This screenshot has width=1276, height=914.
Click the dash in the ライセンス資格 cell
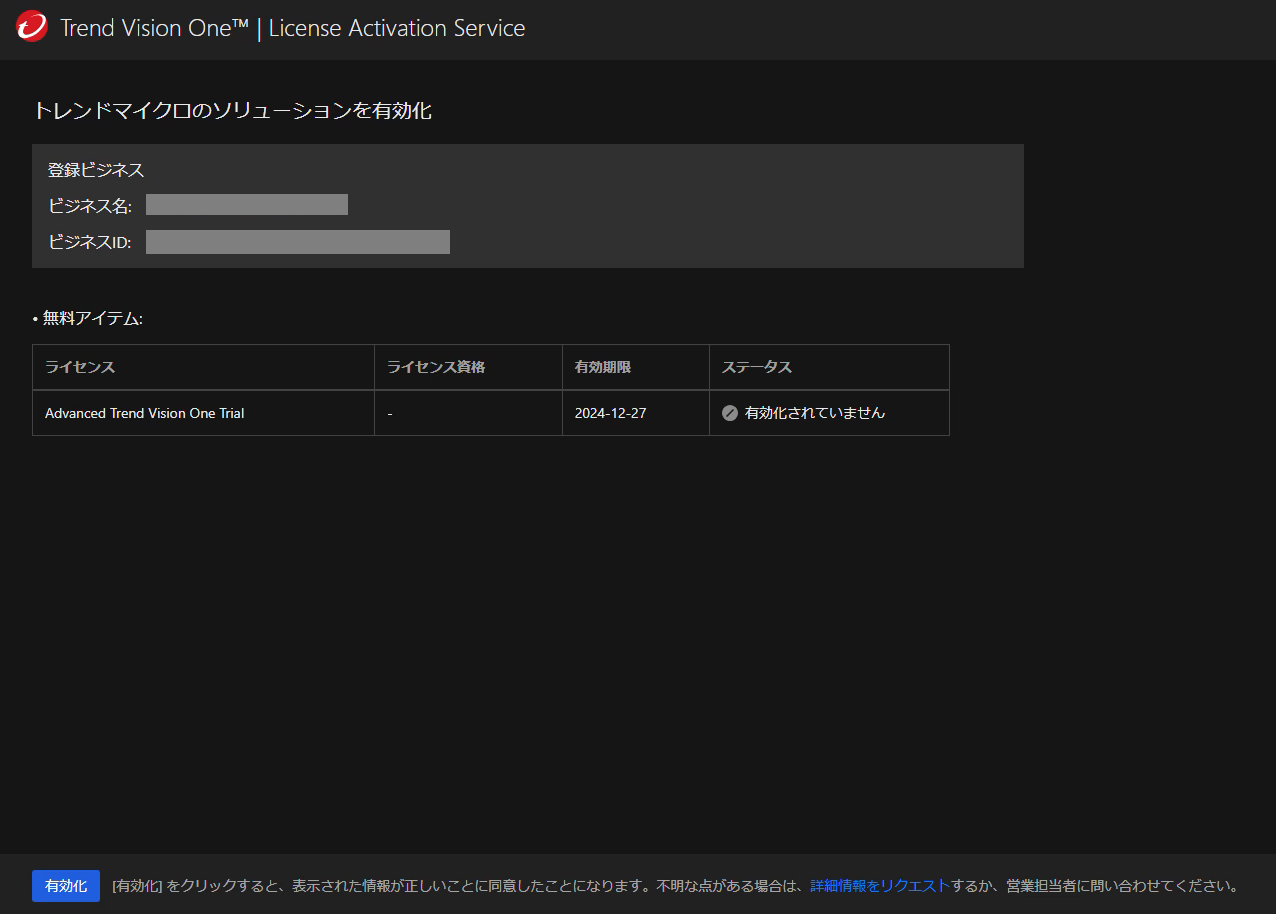(389, 413)
